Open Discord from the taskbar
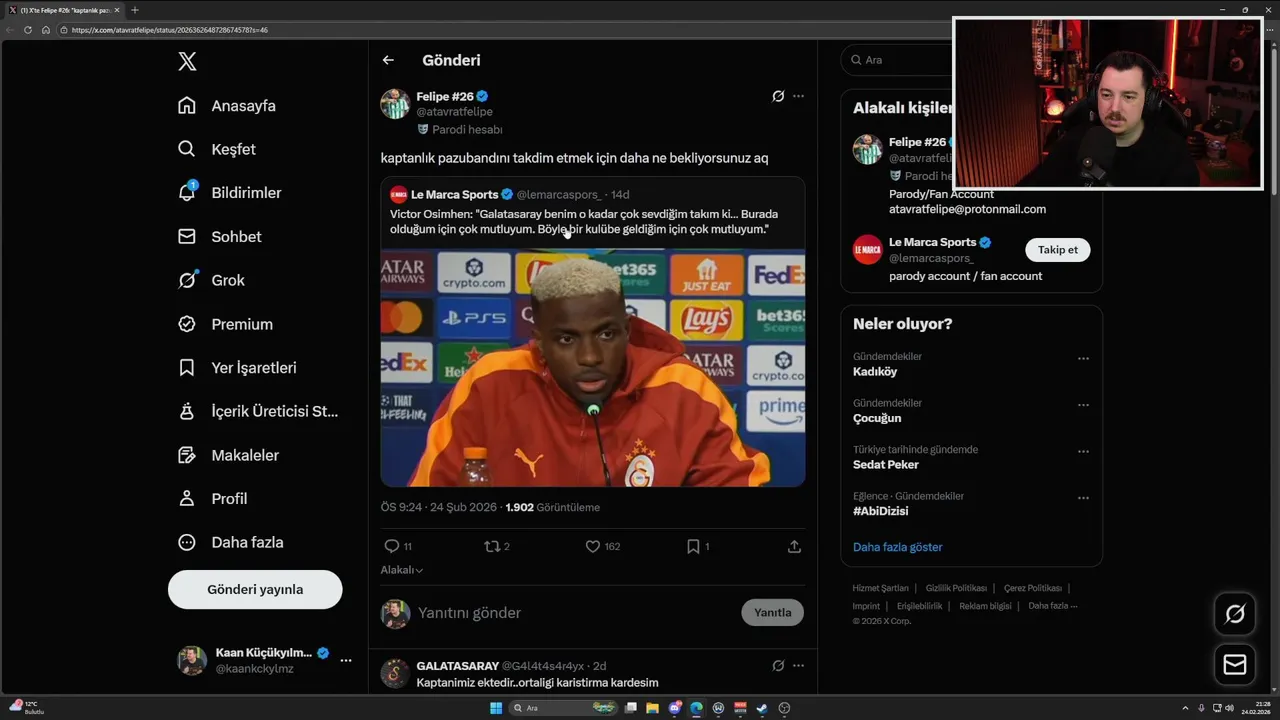 [x=675, y=708]
